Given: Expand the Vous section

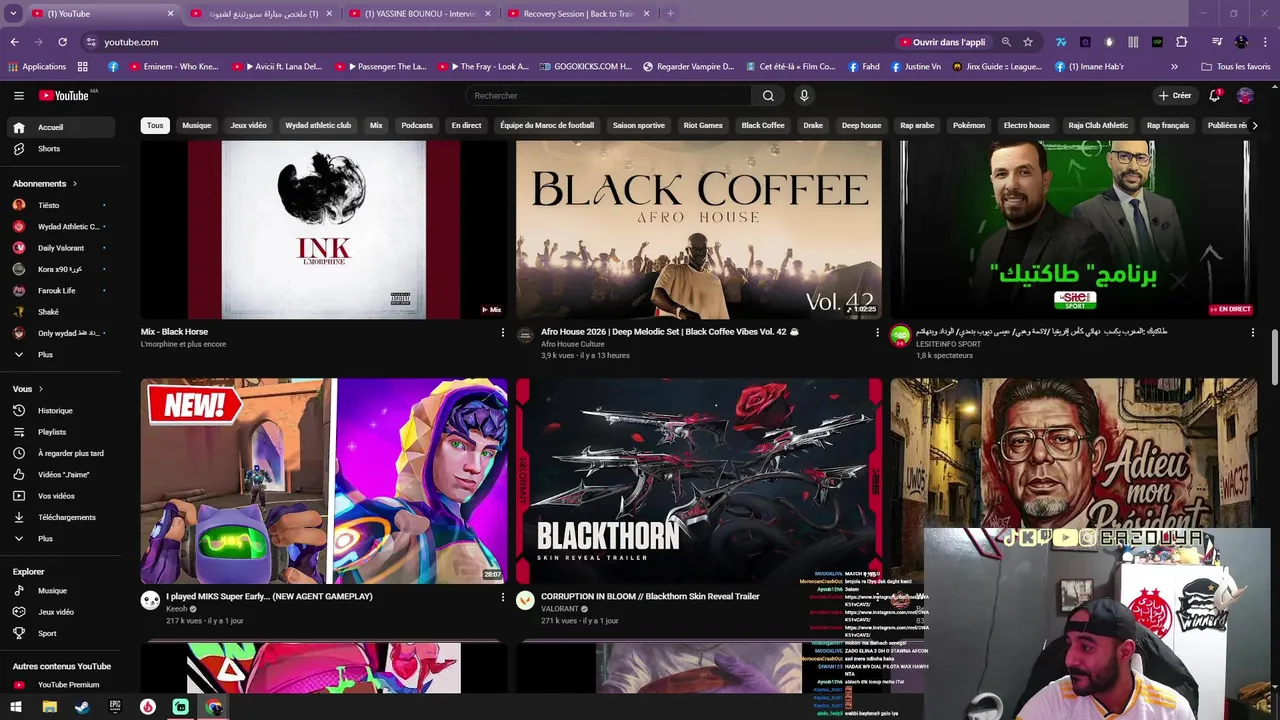Looking at the screenshot, I should pos(28,389).
